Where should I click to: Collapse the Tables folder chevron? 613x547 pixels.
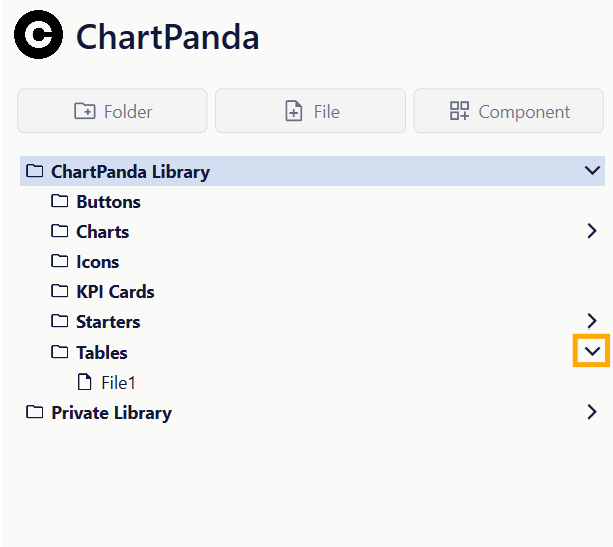click(x=592, y=351)
